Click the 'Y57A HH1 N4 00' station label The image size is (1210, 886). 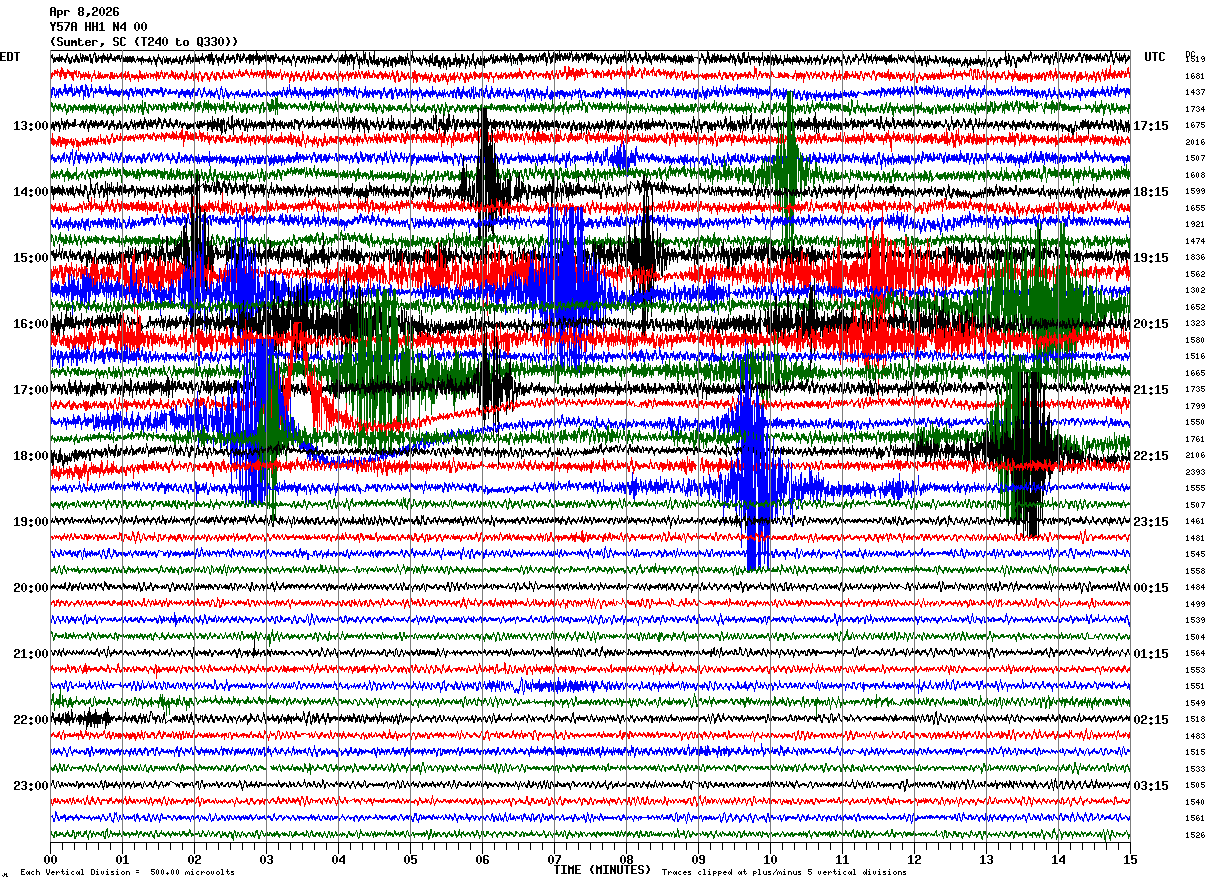coord(98,27)
